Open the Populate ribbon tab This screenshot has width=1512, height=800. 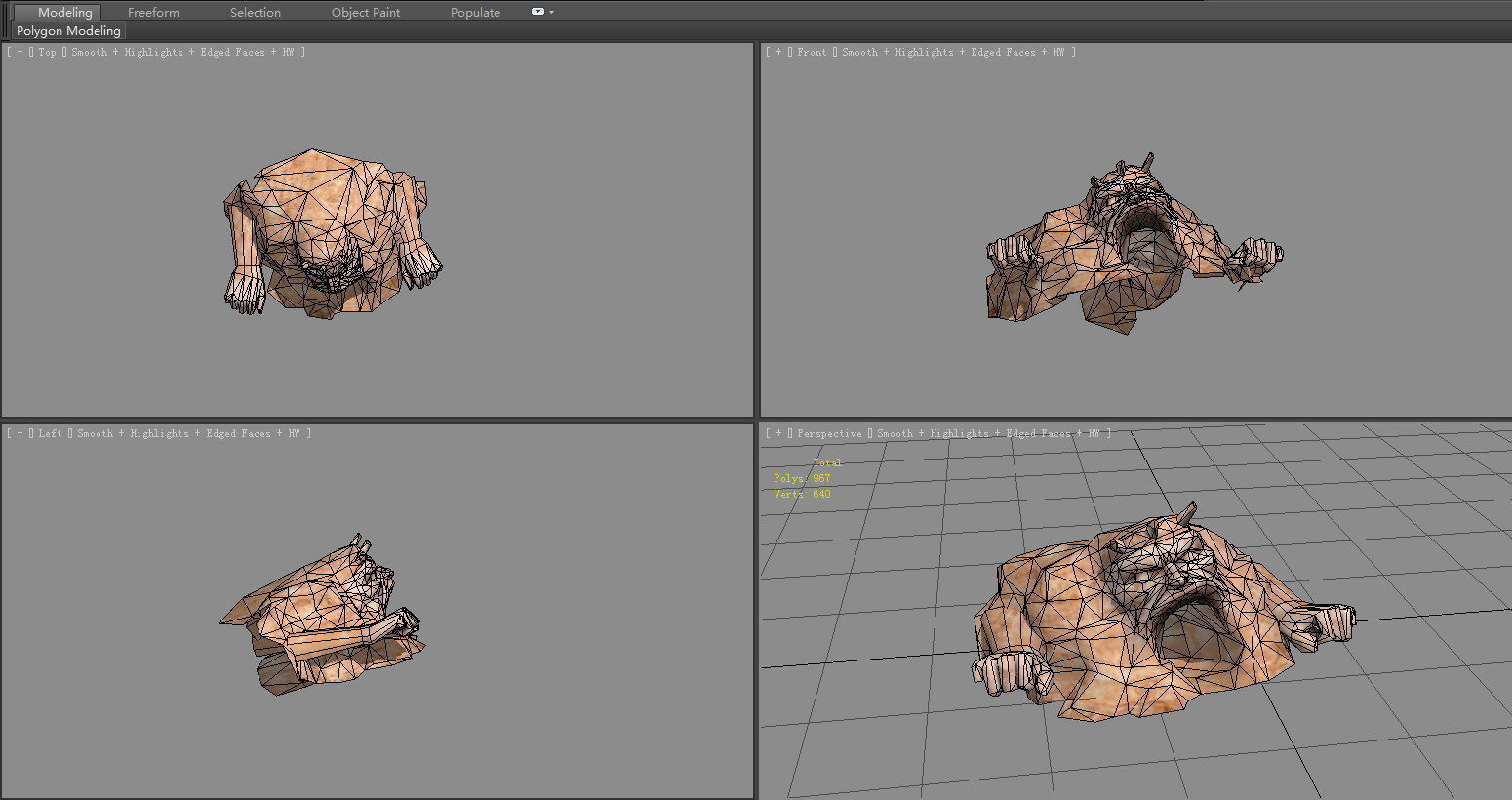pyautogui.click(x=475, y=12)
